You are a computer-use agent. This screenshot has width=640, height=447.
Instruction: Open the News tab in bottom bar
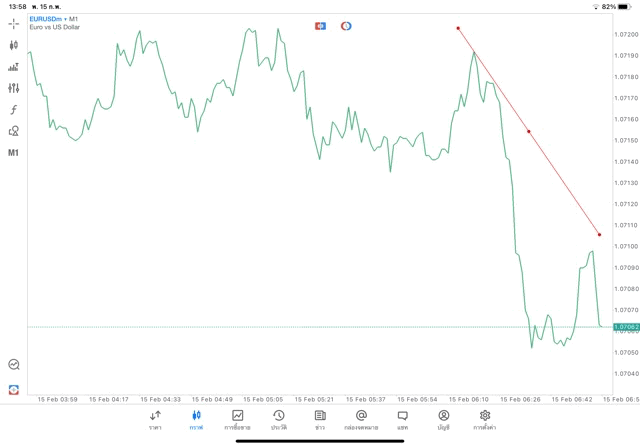[x=320, y=419]
